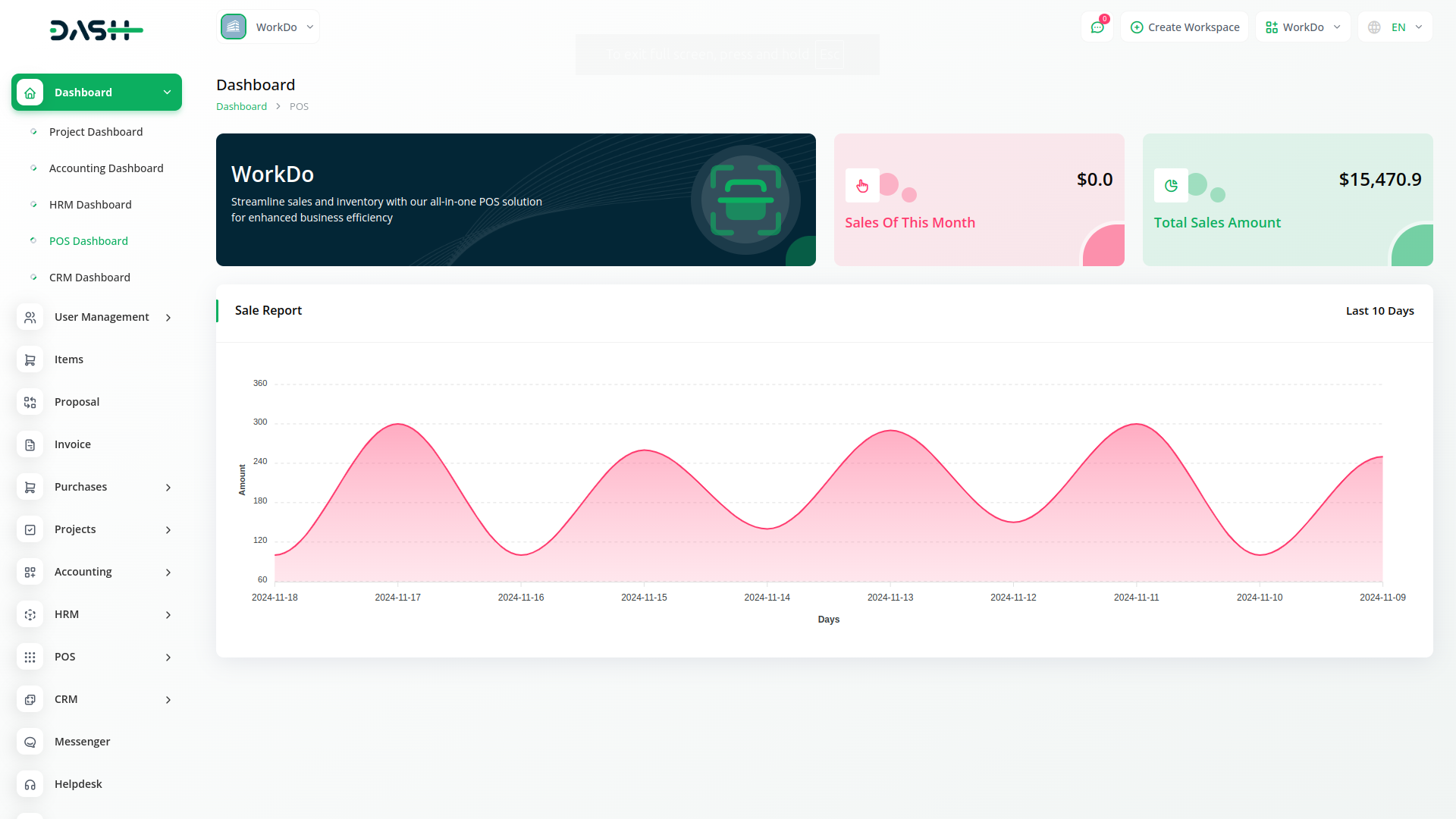Viewport: 1456px width, 819px height.
Task: Expand the Purchases sidebar section
Action: tap(168, 488)
